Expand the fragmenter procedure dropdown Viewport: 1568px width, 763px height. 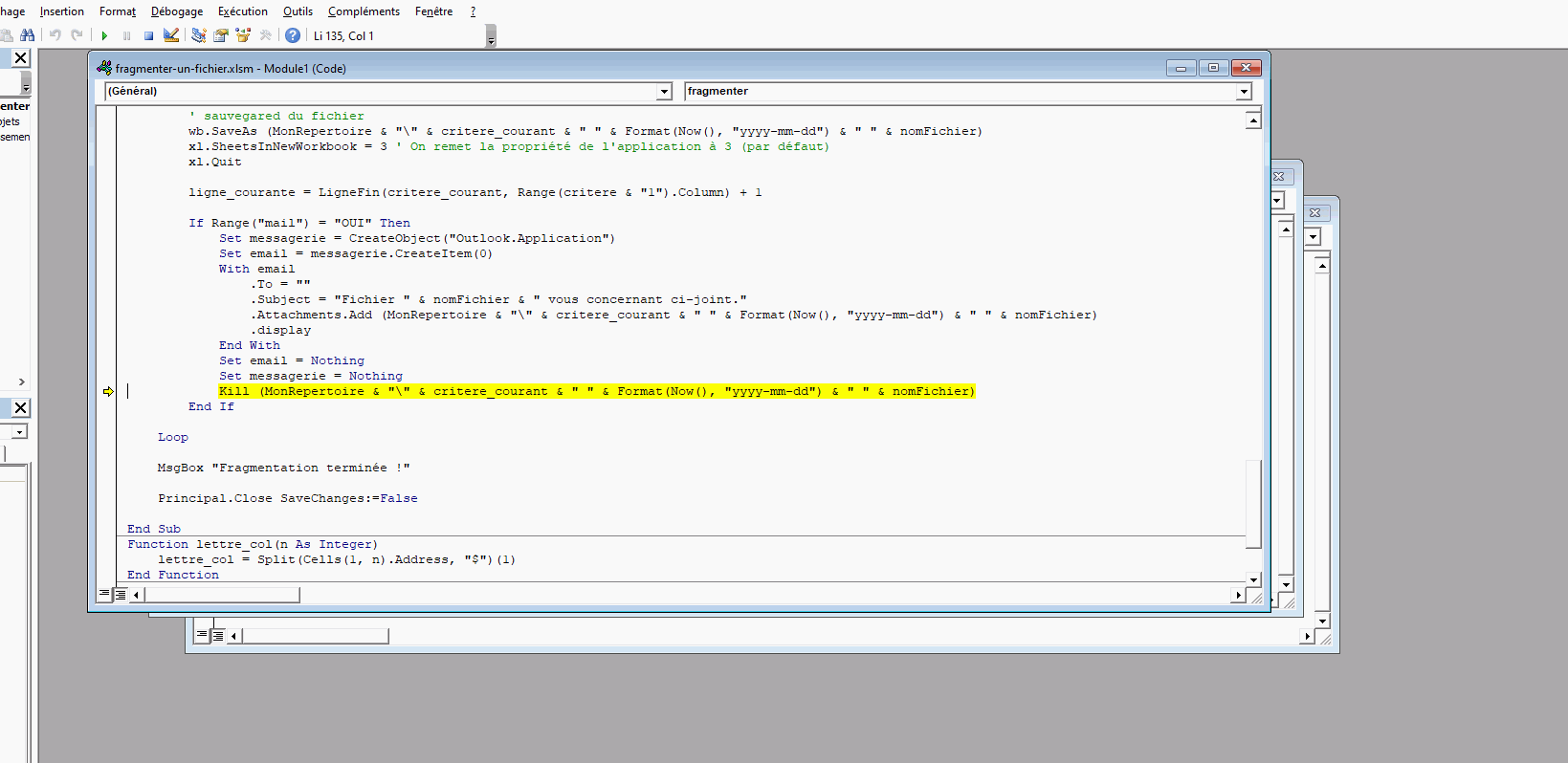pyautogui.click(x=1244, y=92)
